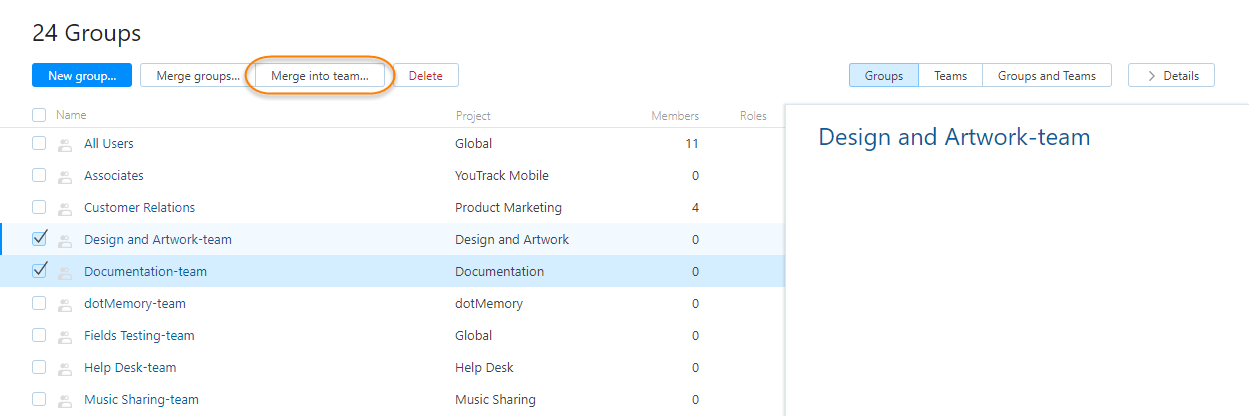Create a new group
This screenshot has width=1249, height=416.
[x=82, y=76]
